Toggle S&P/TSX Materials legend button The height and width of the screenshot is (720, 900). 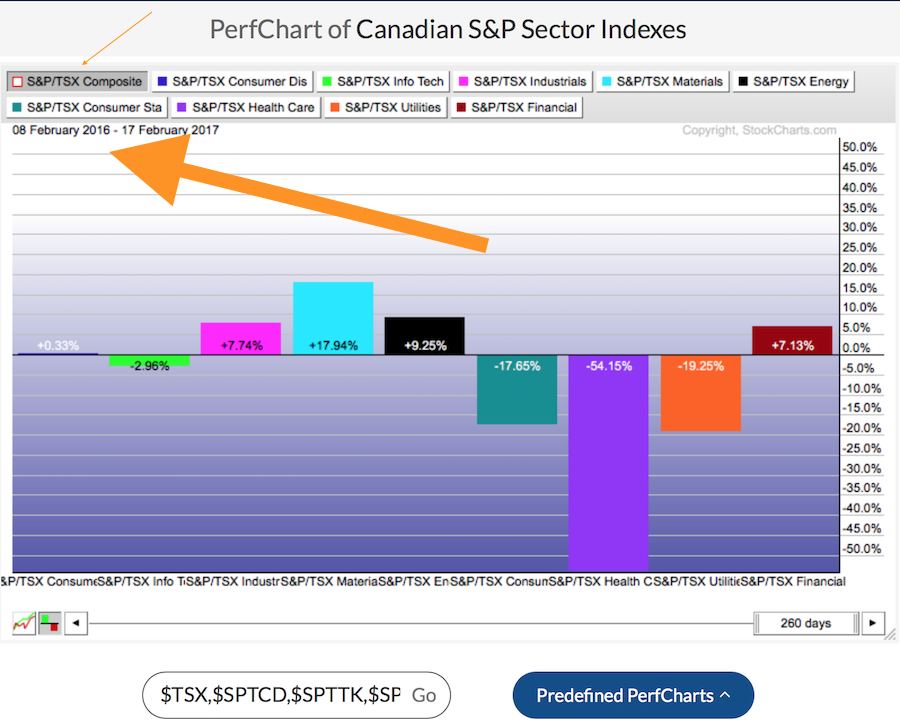661,81
